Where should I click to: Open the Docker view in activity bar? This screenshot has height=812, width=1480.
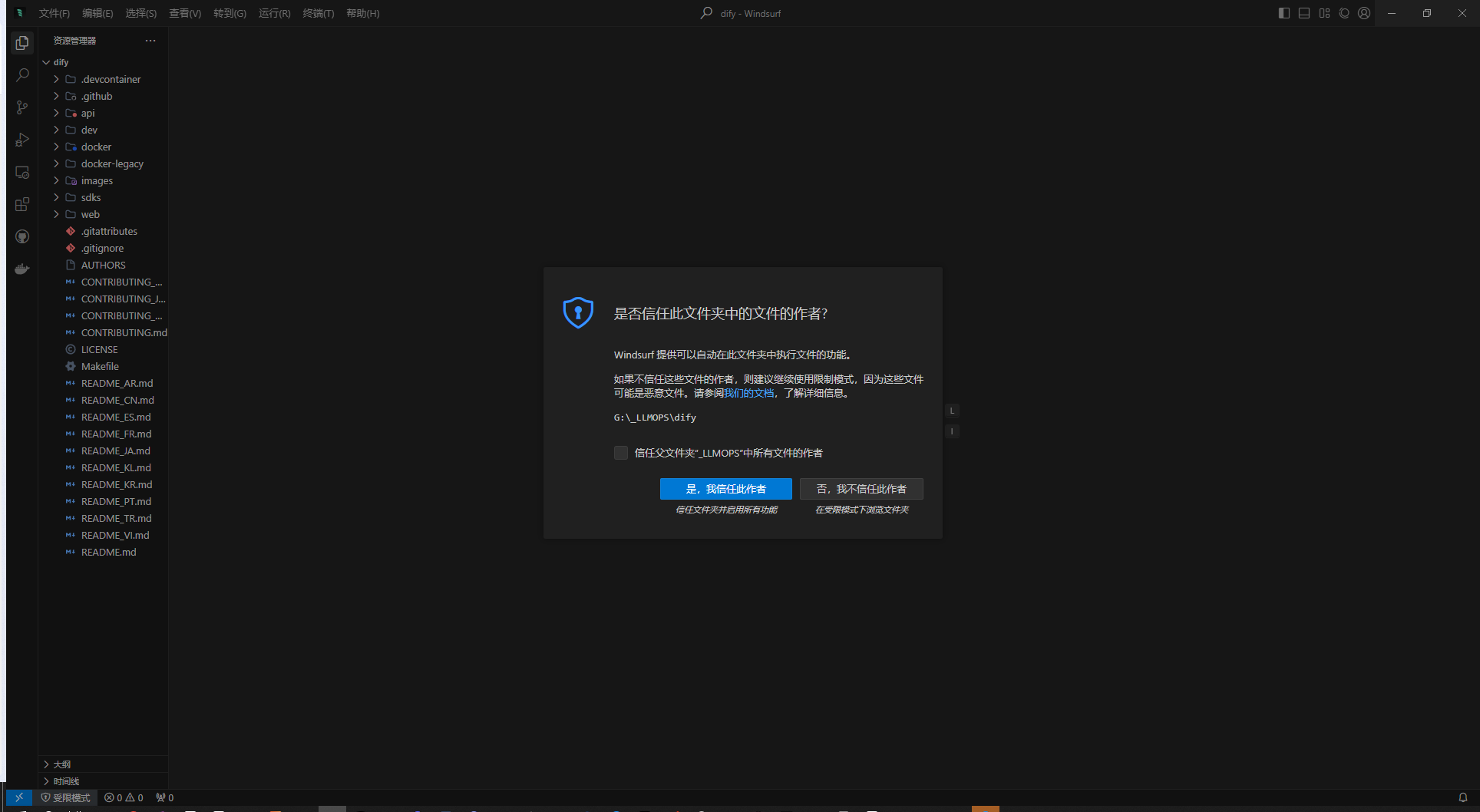[x=22, y=269]
